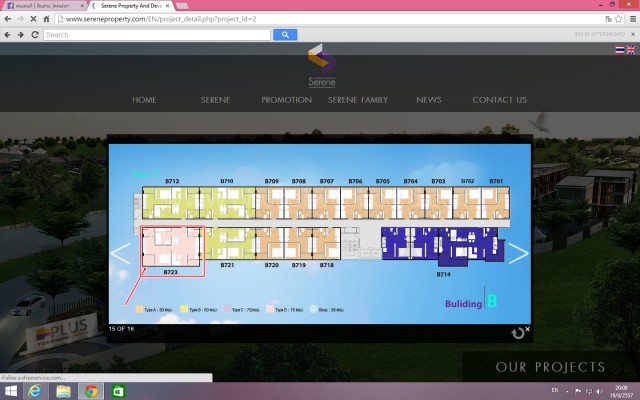Click the Chrome taskbar icon
This screenshot has width=640, height=400.
[91, 391]
